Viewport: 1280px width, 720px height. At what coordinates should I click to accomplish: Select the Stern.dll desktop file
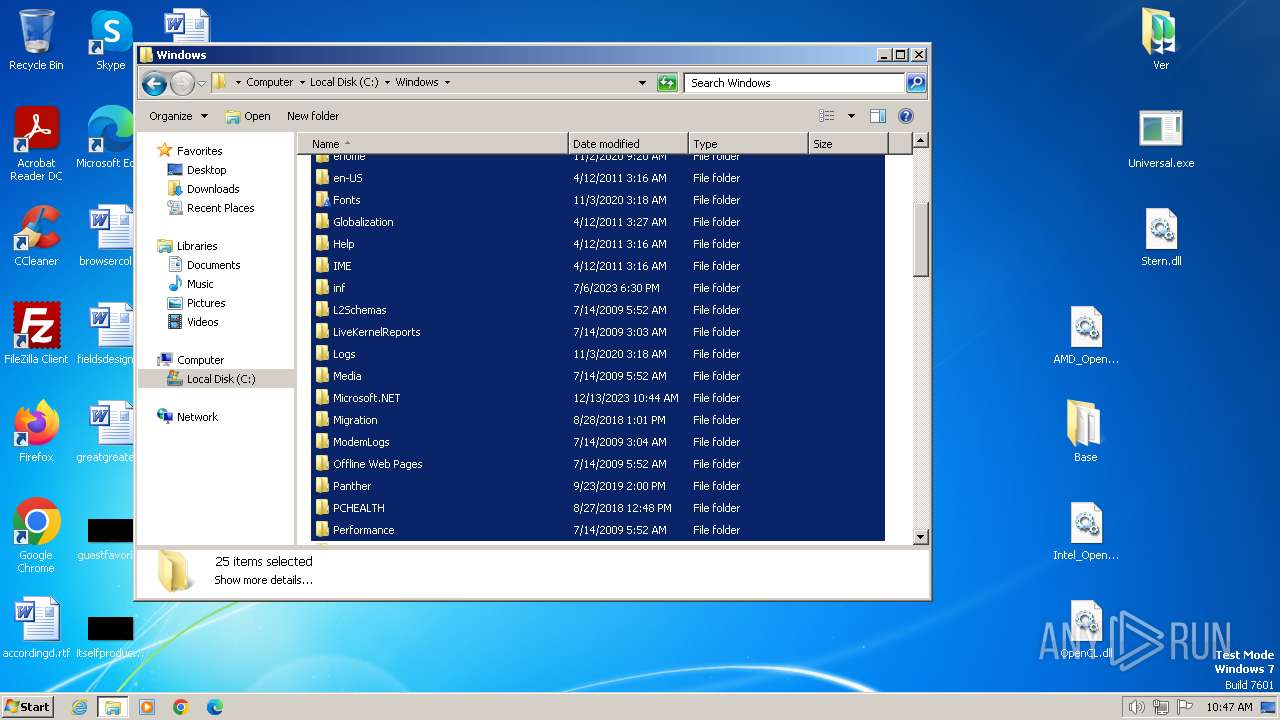(1161, 237)
